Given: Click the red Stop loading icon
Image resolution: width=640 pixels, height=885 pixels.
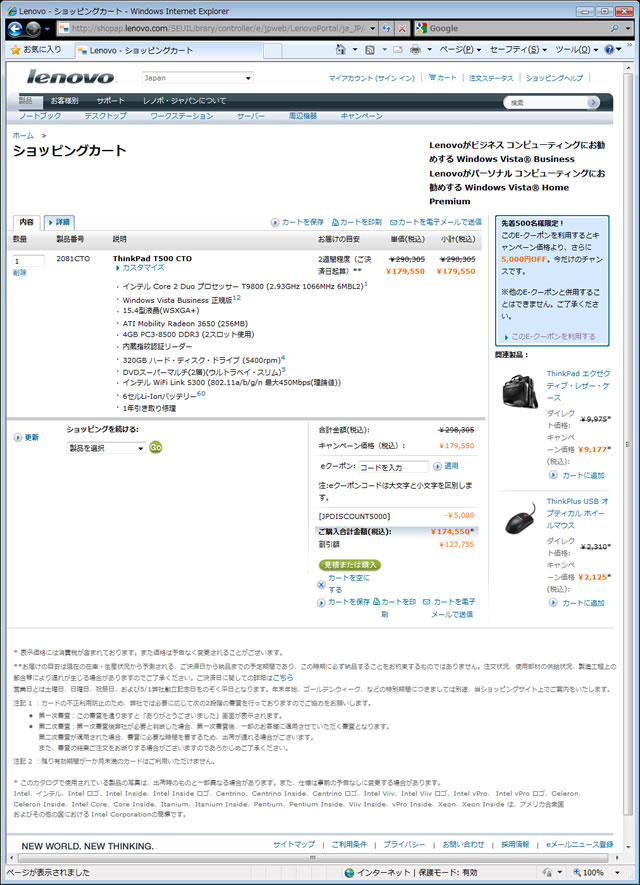Looking at the screenshot, I should 402,28.
